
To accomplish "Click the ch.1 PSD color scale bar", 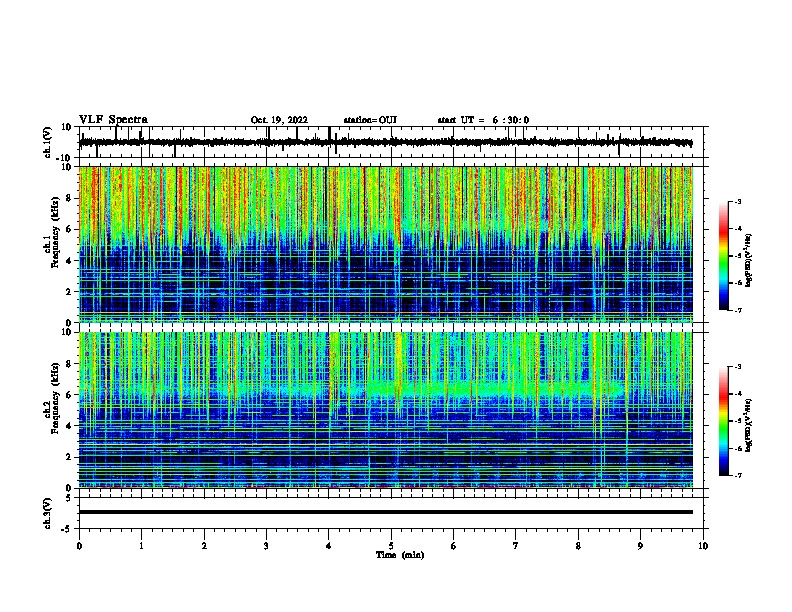I will pos(723,256).
